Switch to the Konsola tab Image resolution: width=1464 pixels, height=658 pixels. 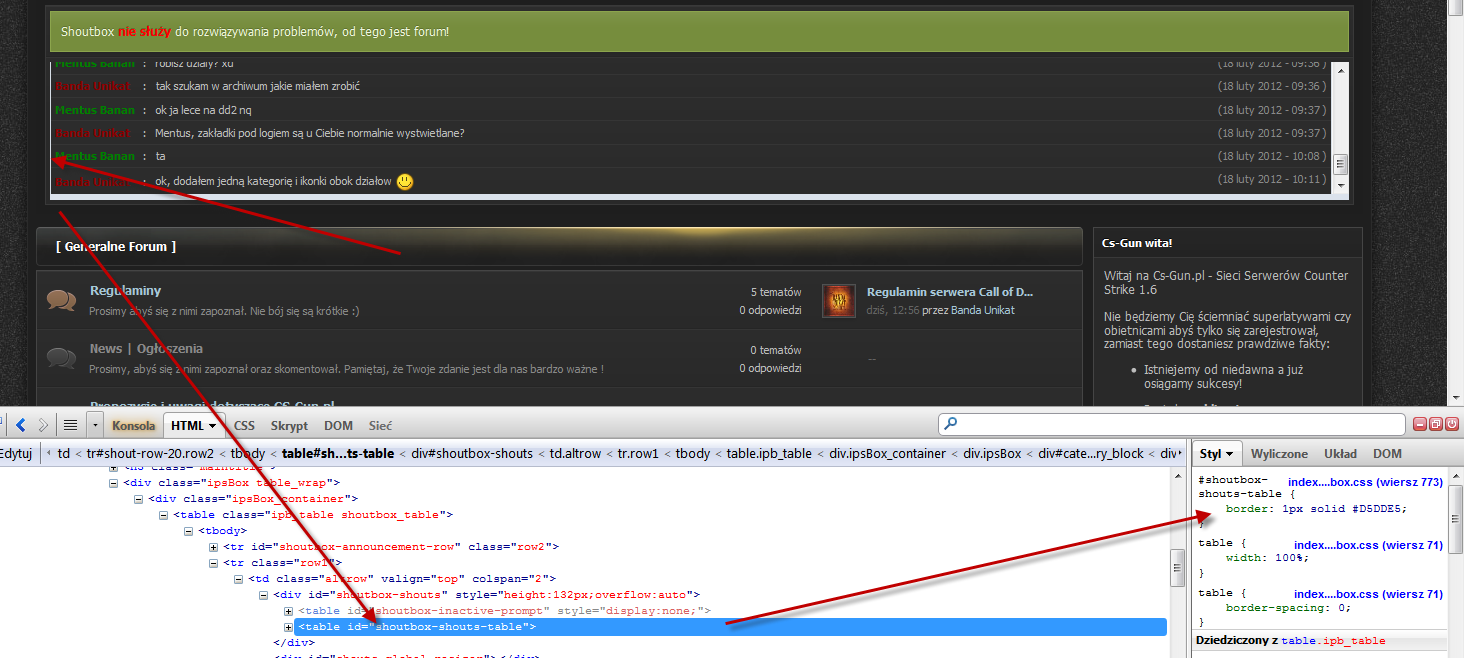(133, 425)
